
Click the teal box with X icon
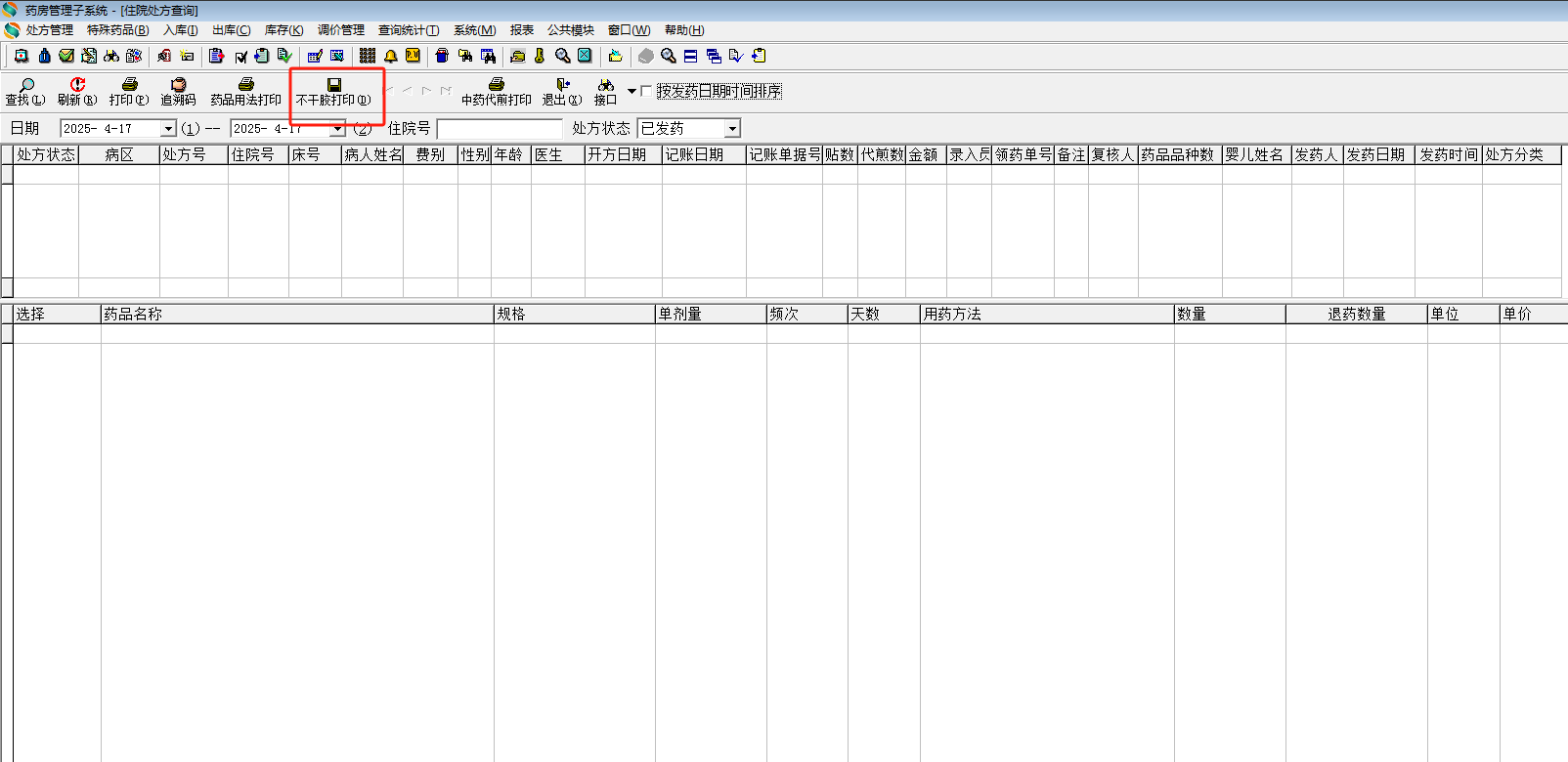coord(585,56)
